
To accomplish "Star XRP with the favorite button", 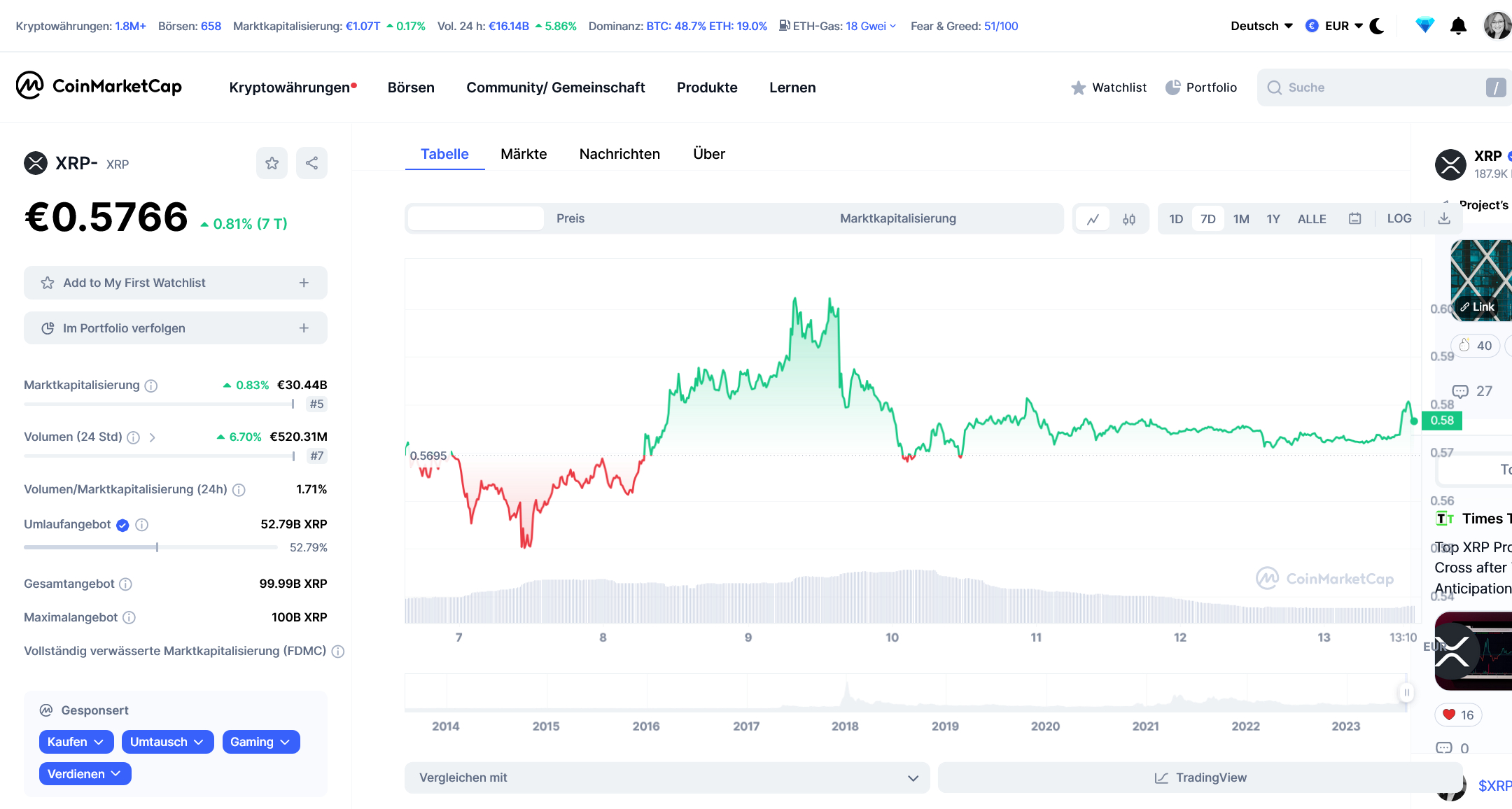I will pos(272,163).
